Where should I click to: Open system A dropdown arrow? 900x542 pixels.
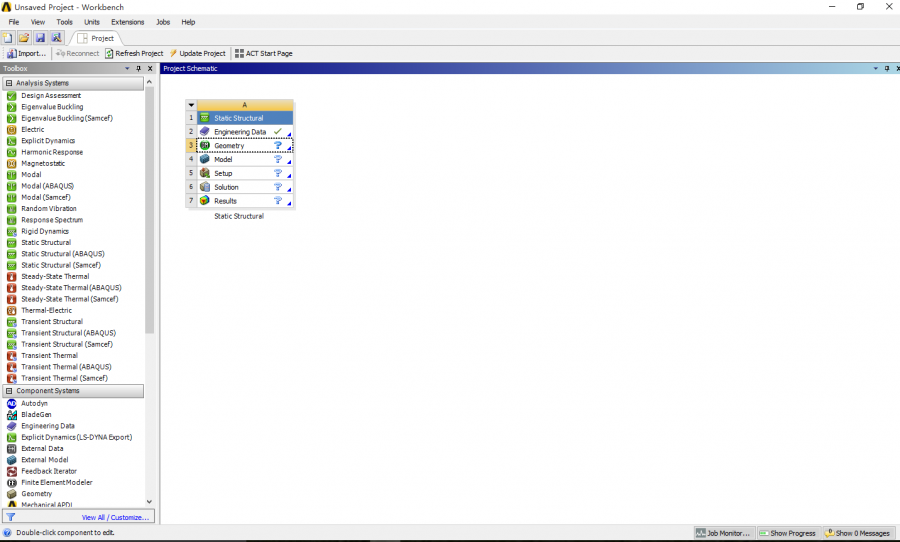coord(191,105)
